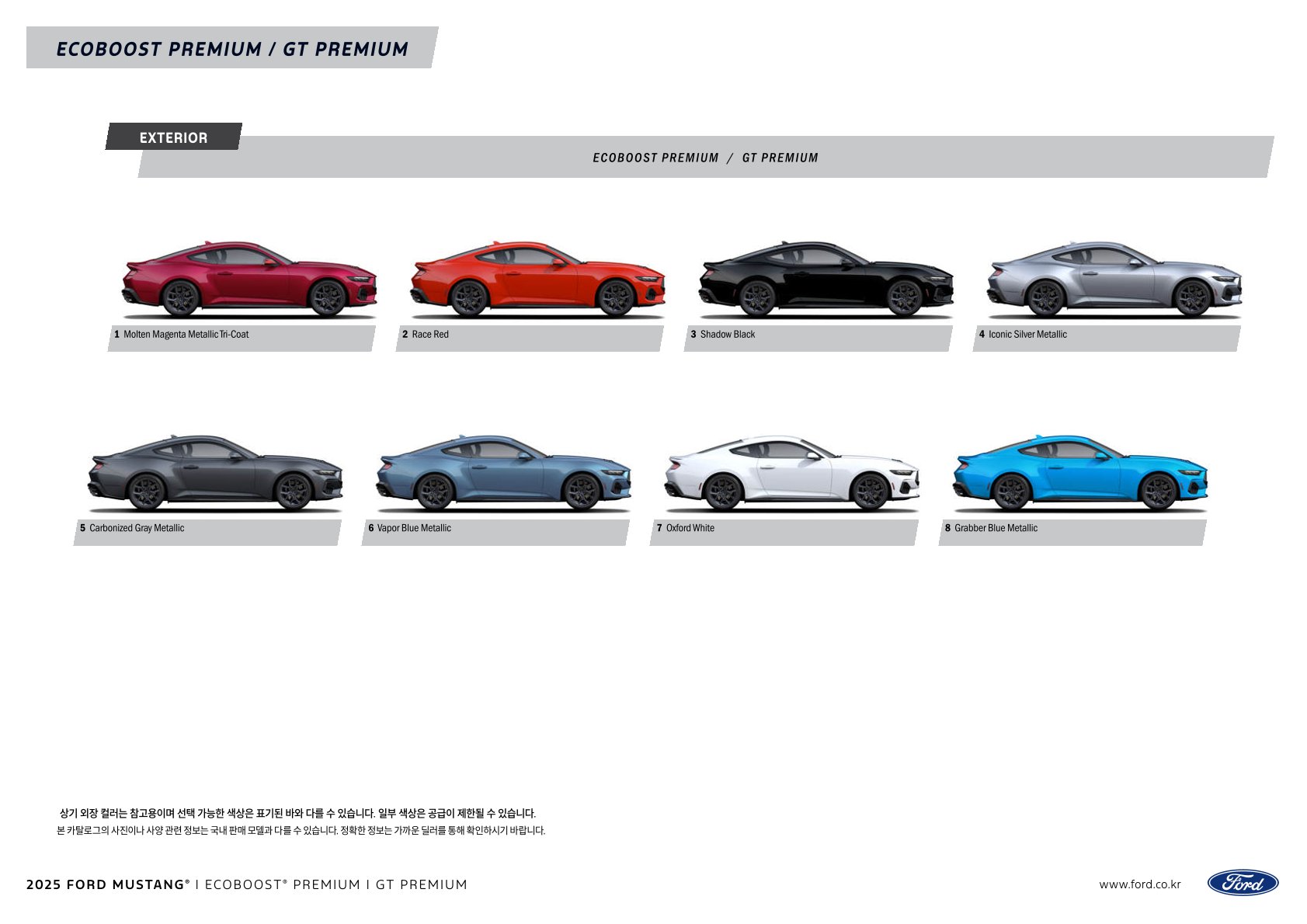This screenshot has height=924, width=1307.
Task: Select the Oxford White Mustang image
Action: point(791,473)
